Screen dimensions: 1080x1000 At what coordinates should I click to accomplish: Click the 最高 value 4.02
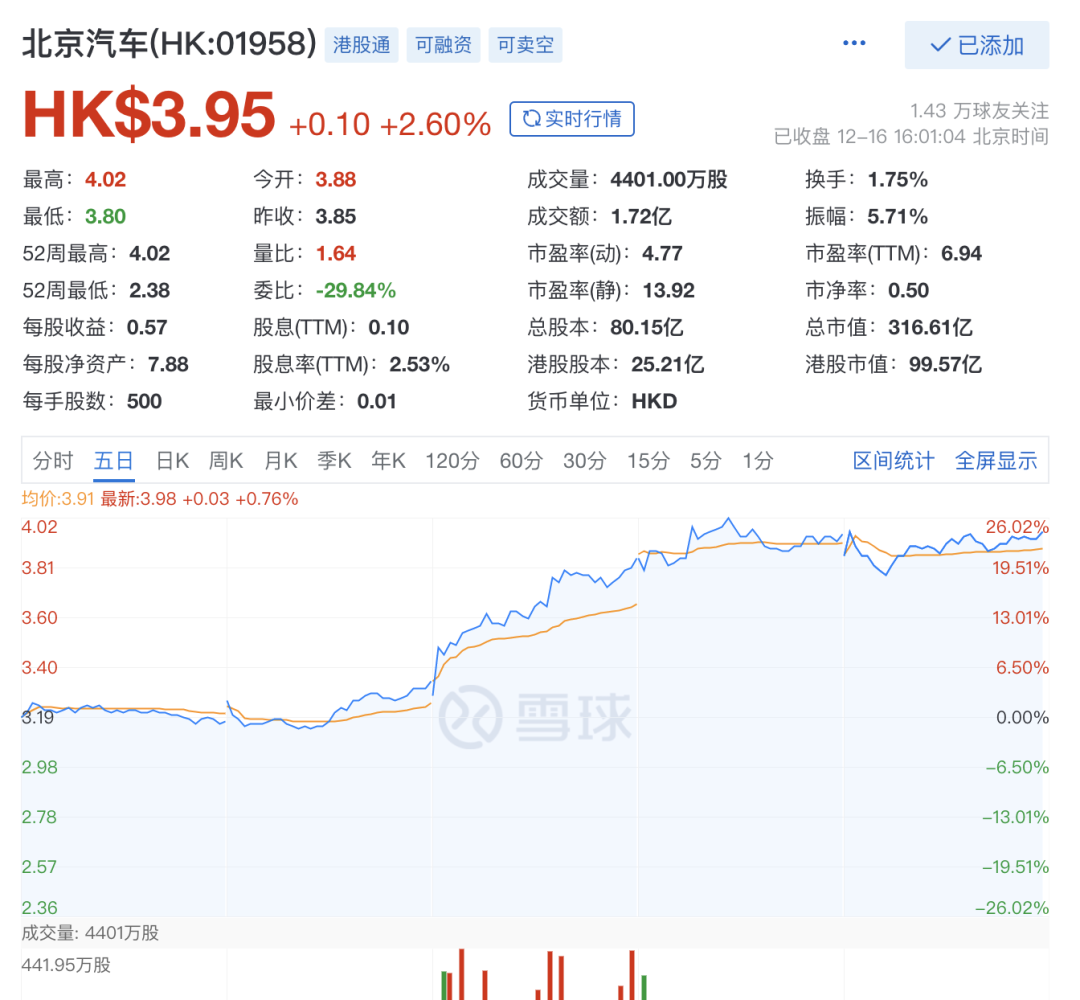(x=105, y=180)
